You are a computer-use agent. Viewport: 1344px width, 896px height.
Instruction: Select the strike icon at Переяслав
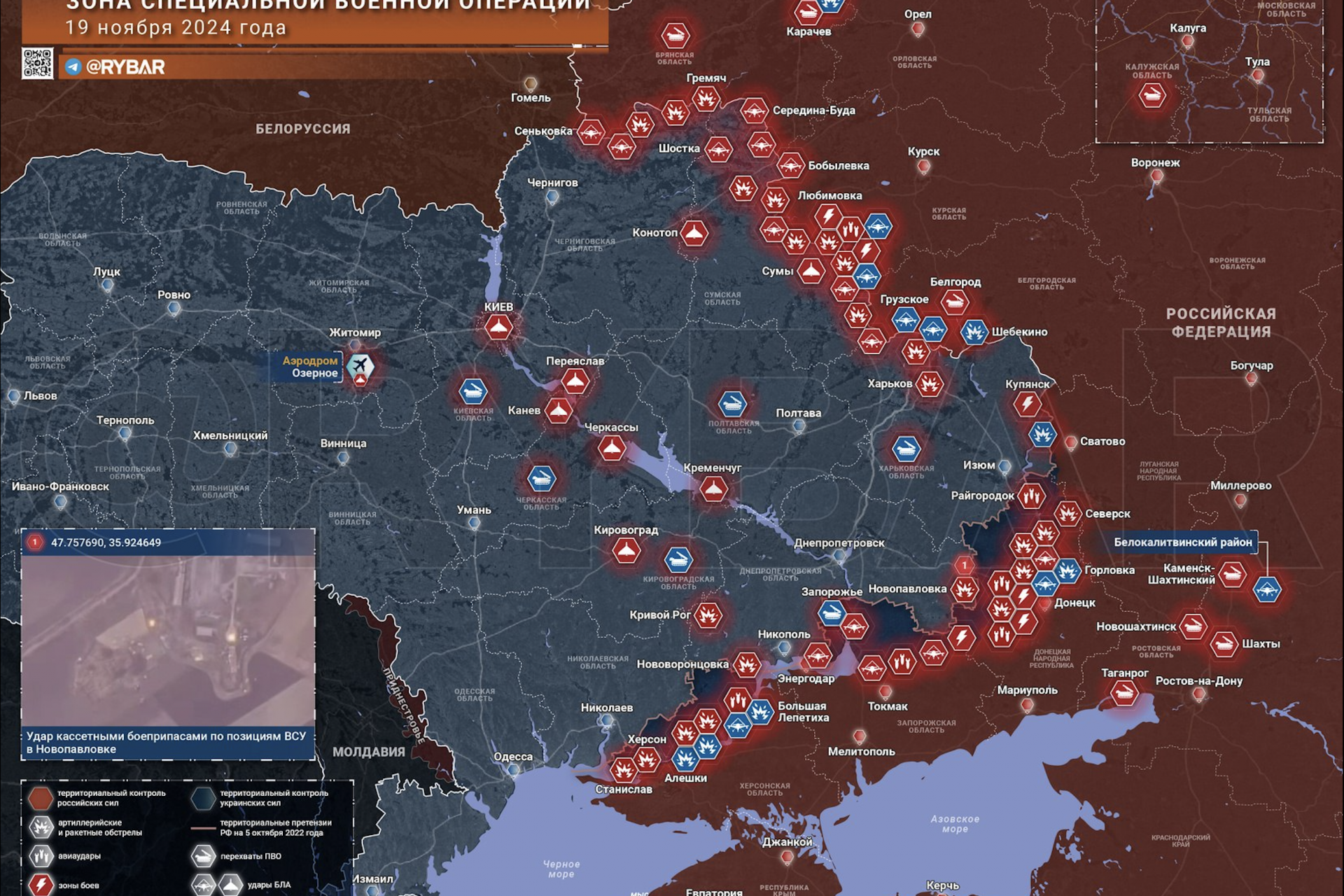click(575, 381)
